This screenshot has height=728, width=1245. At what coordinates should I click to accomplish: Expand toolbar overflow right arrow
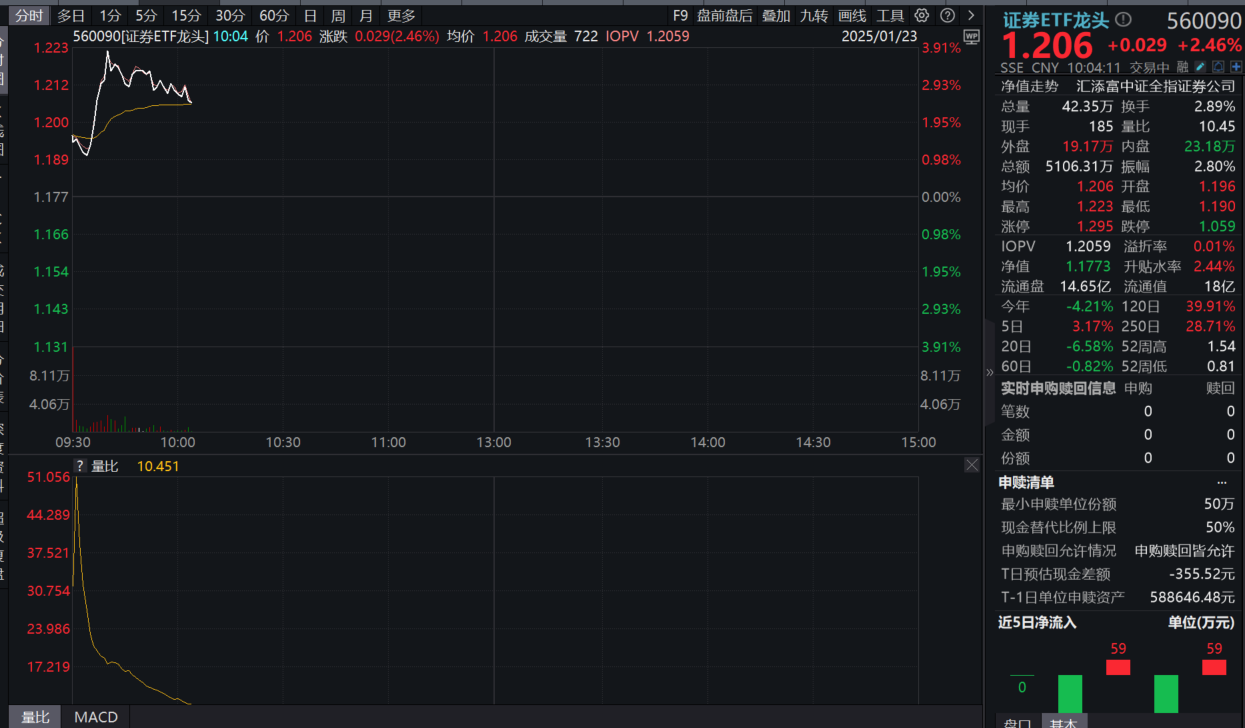971,16
